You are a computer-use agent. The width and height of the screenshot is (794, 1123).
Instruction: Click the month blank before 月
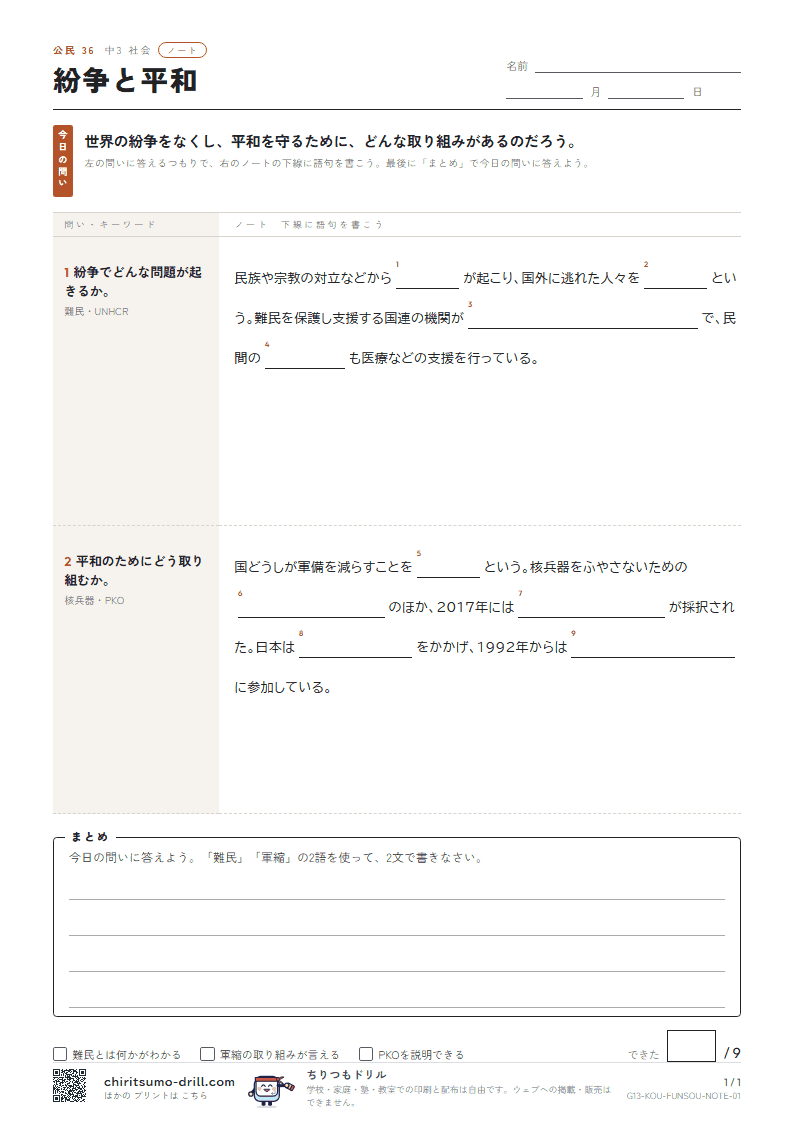click(x=544, y=92)
